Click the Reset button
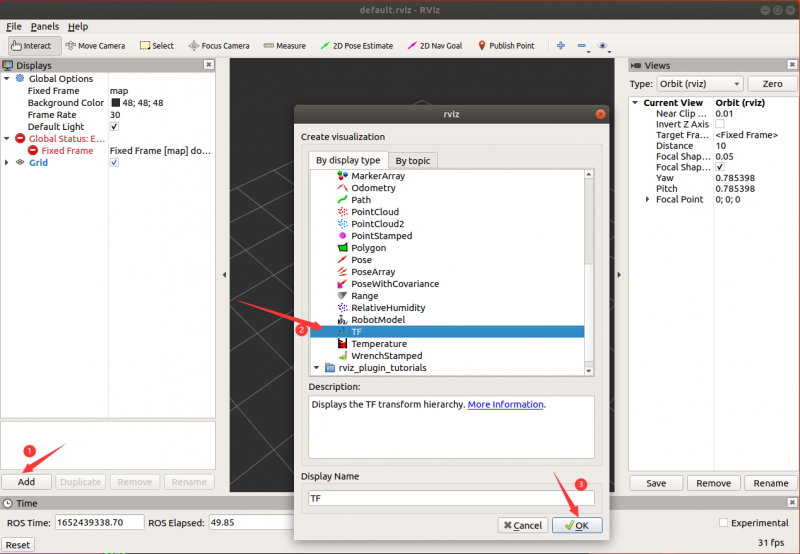This screenshot has width=800, height=554. (x=18, y=545)
